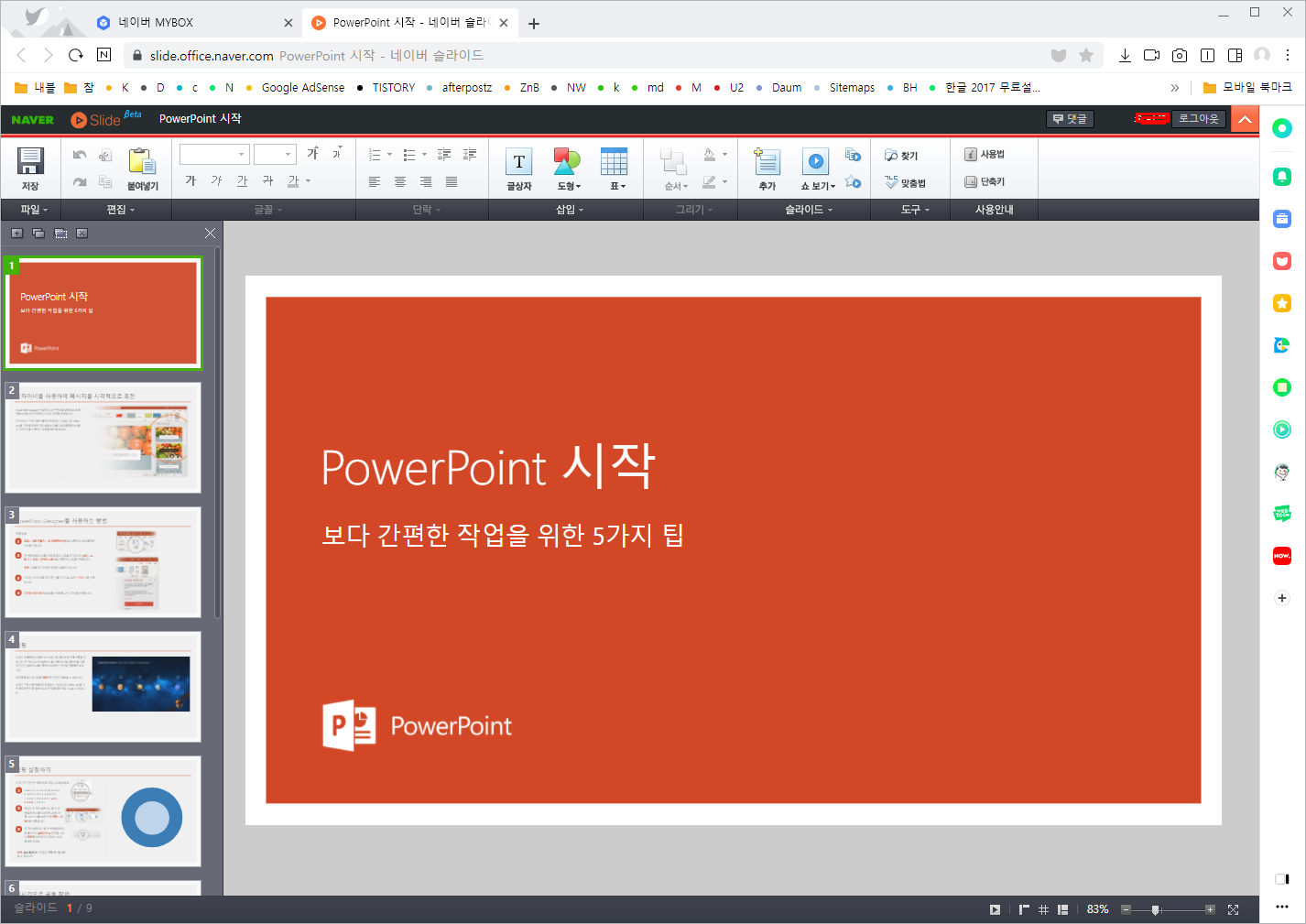This screenshot has height=924, width=1306.
Task: Toggle the grid display in status bar
Action: (x=1043, y=909)
